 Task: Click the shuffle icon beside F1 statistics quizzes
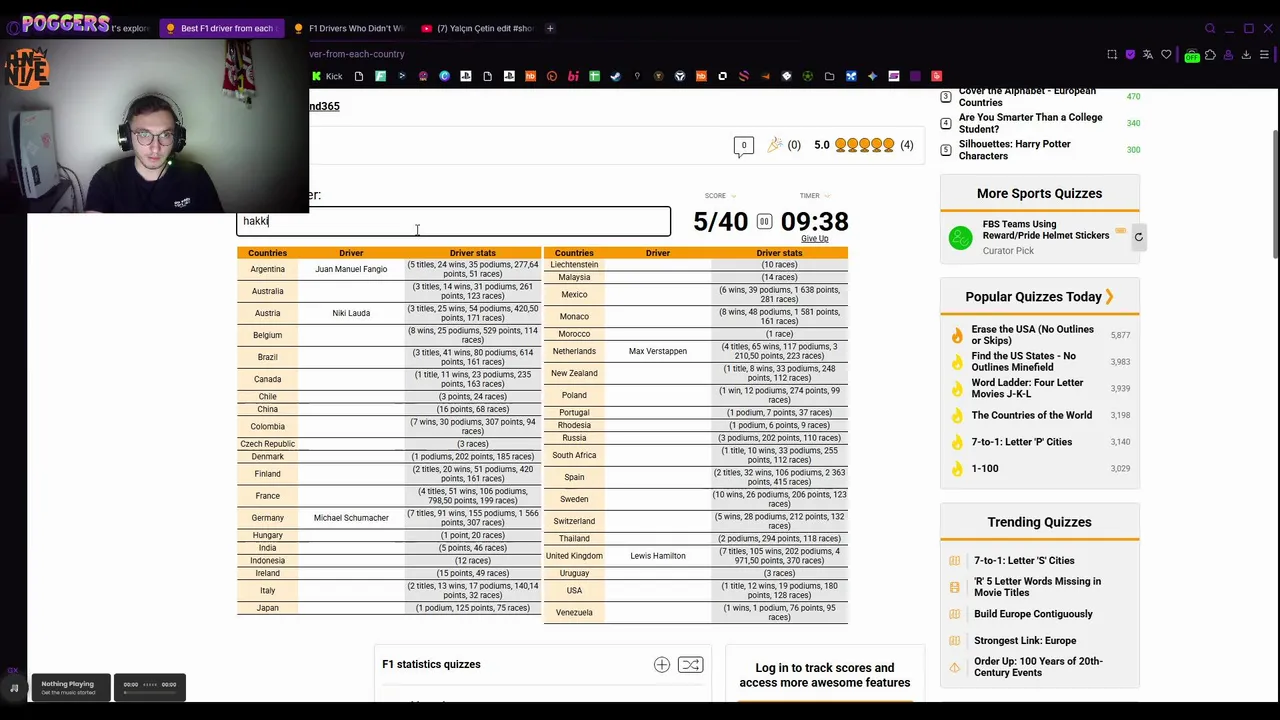(x=690, y=665)
